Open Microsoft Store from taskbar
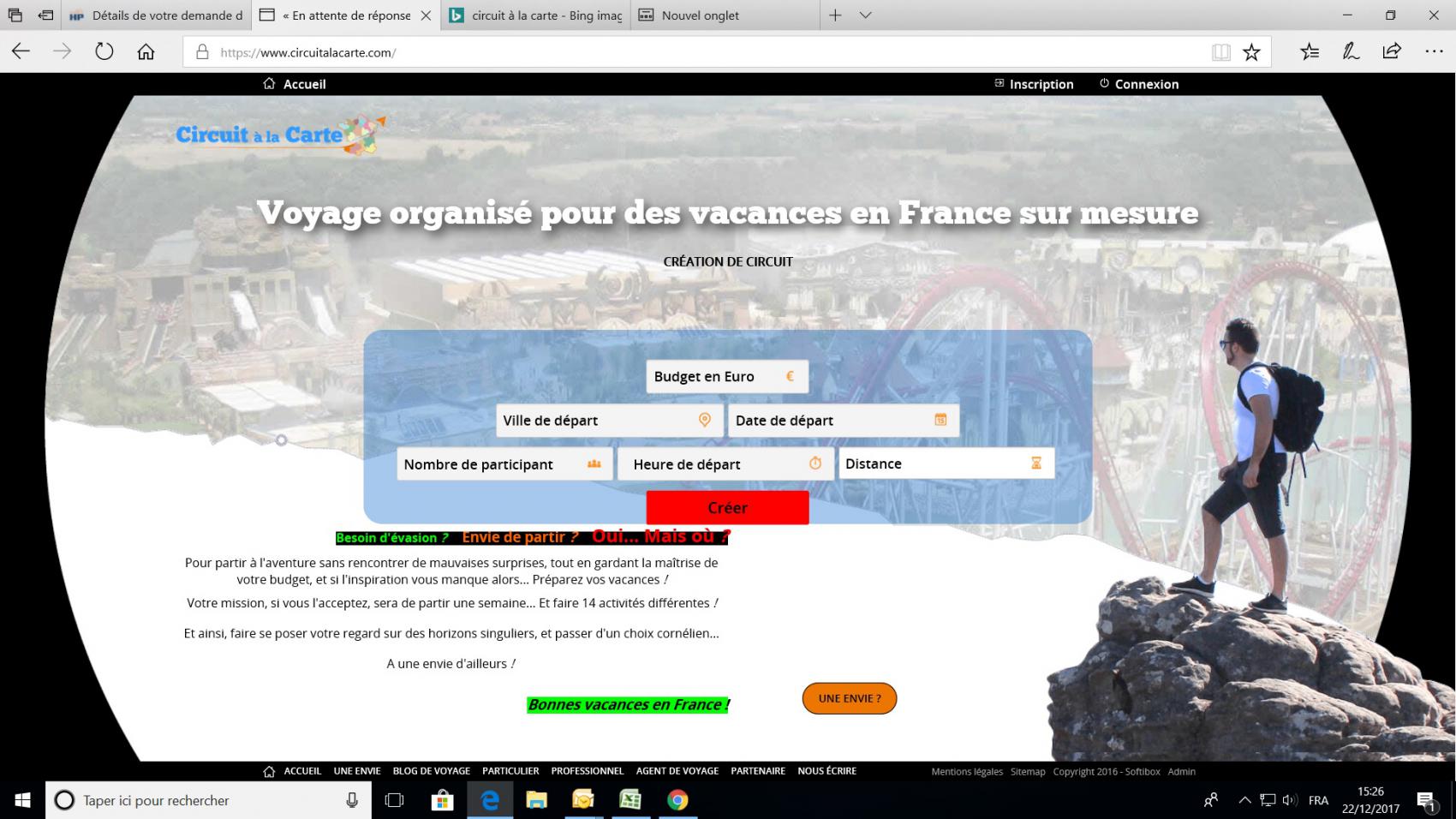The height and width of the screenshot is (819, 1456). 442,800
